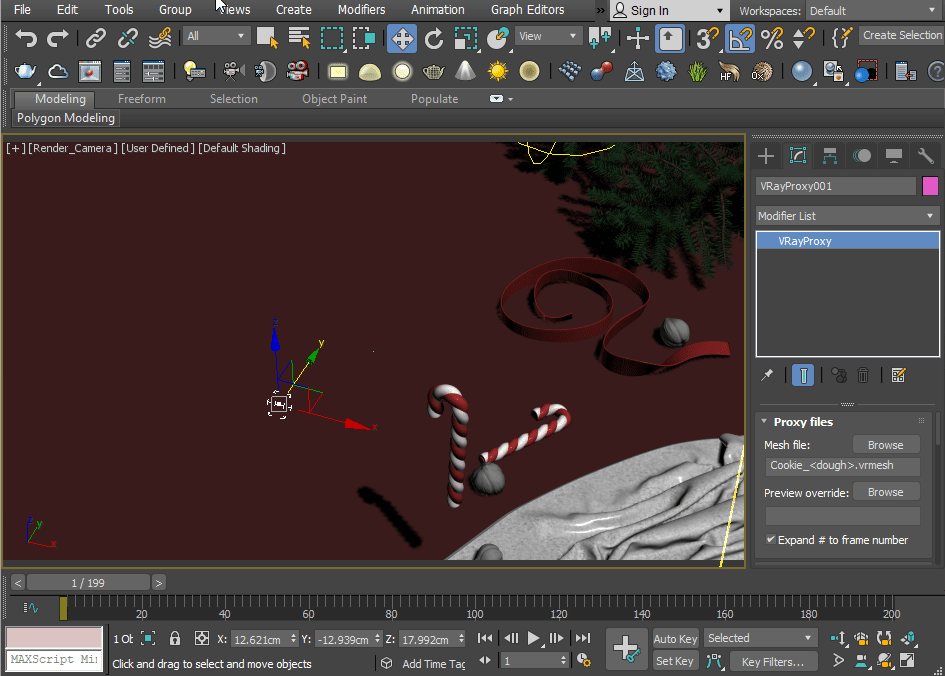Open the Utilities wrench panel
This screenshot has width=945, height=676.
926,156
